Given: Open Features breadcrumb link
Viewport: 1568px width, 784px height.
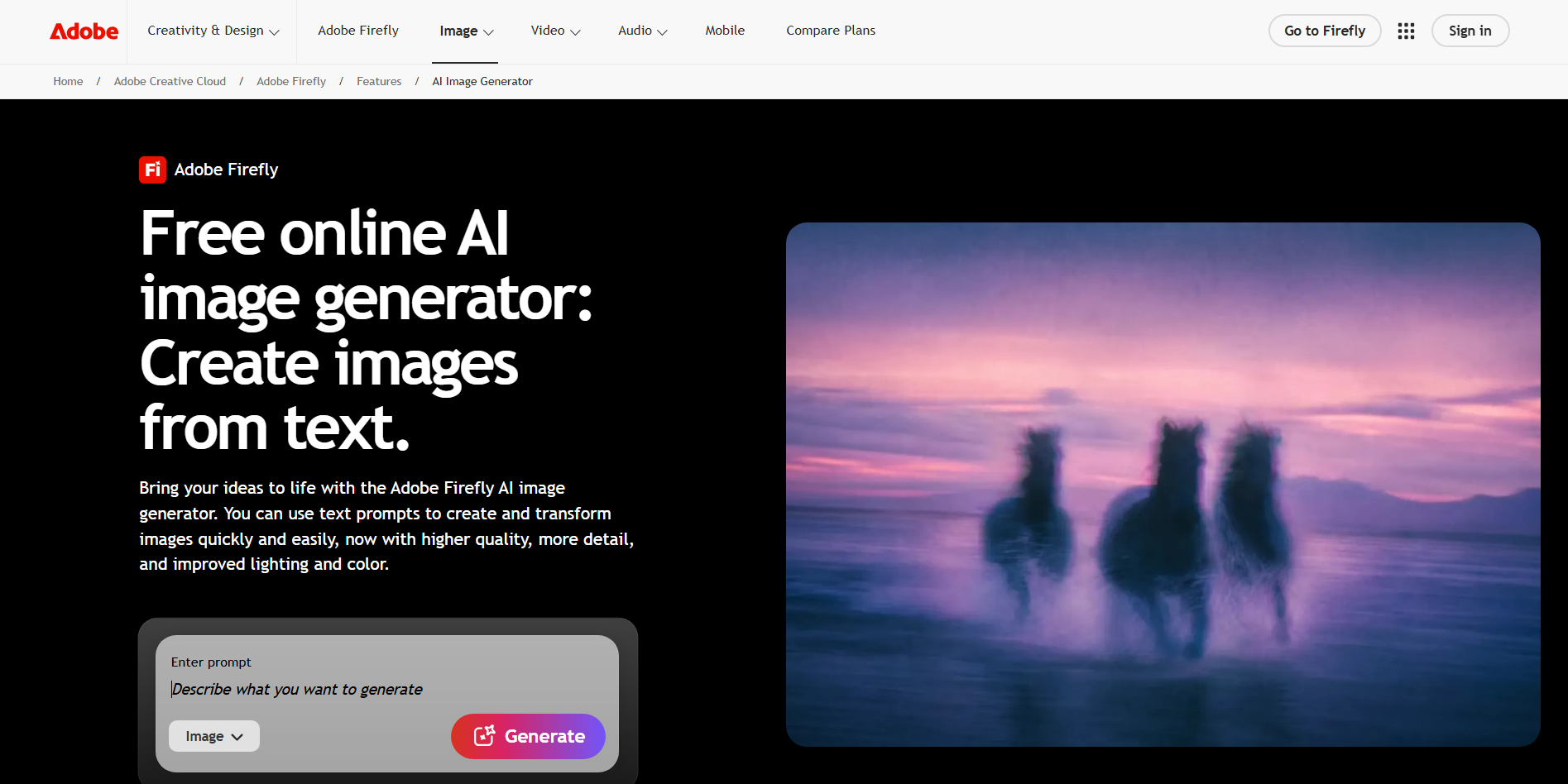Looking at the screenshot, I should [379, 81].
